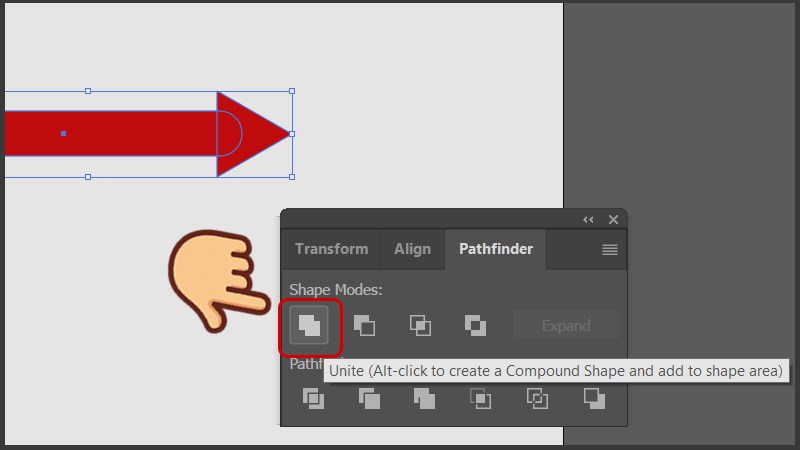Close the Pathfinder panel
The image size is (800, 450).
click(x=613, y=219)
